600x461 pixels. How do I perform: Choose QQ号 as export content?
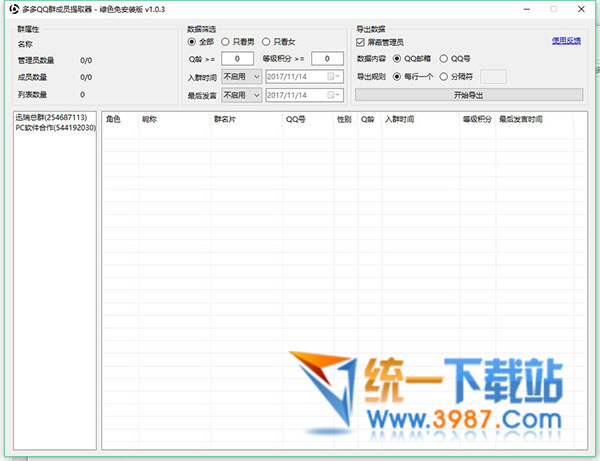(x=443, y=59)
